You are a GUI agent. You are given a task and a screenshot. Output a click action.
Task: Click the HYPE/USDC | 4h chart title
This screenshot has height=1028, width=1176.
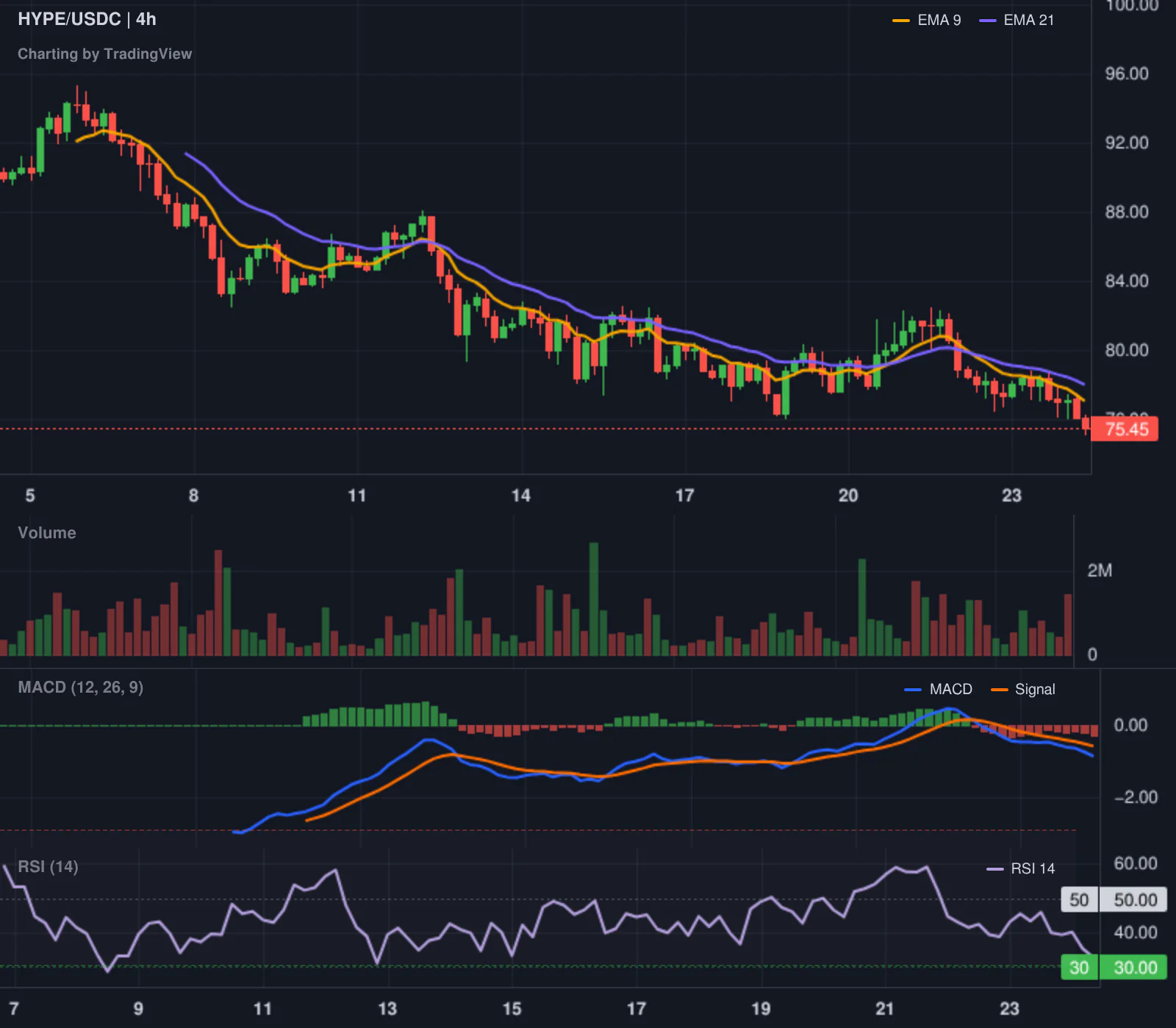point(87,19)
